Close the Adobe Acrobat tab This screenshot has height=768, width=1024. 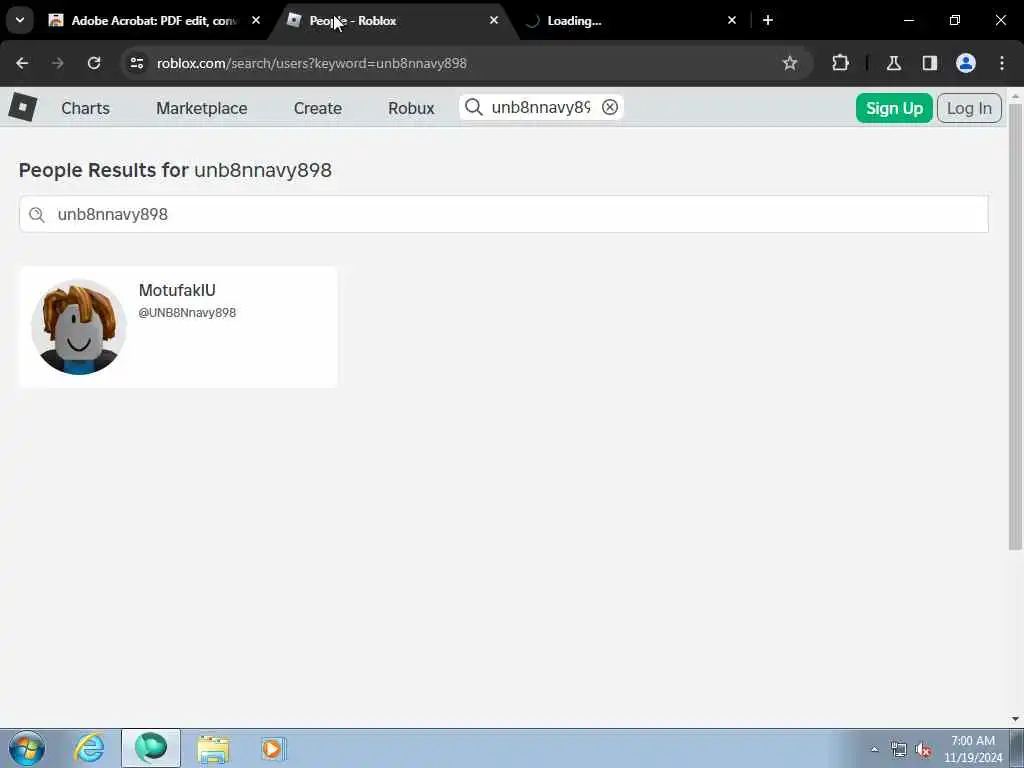coord(256,20)
